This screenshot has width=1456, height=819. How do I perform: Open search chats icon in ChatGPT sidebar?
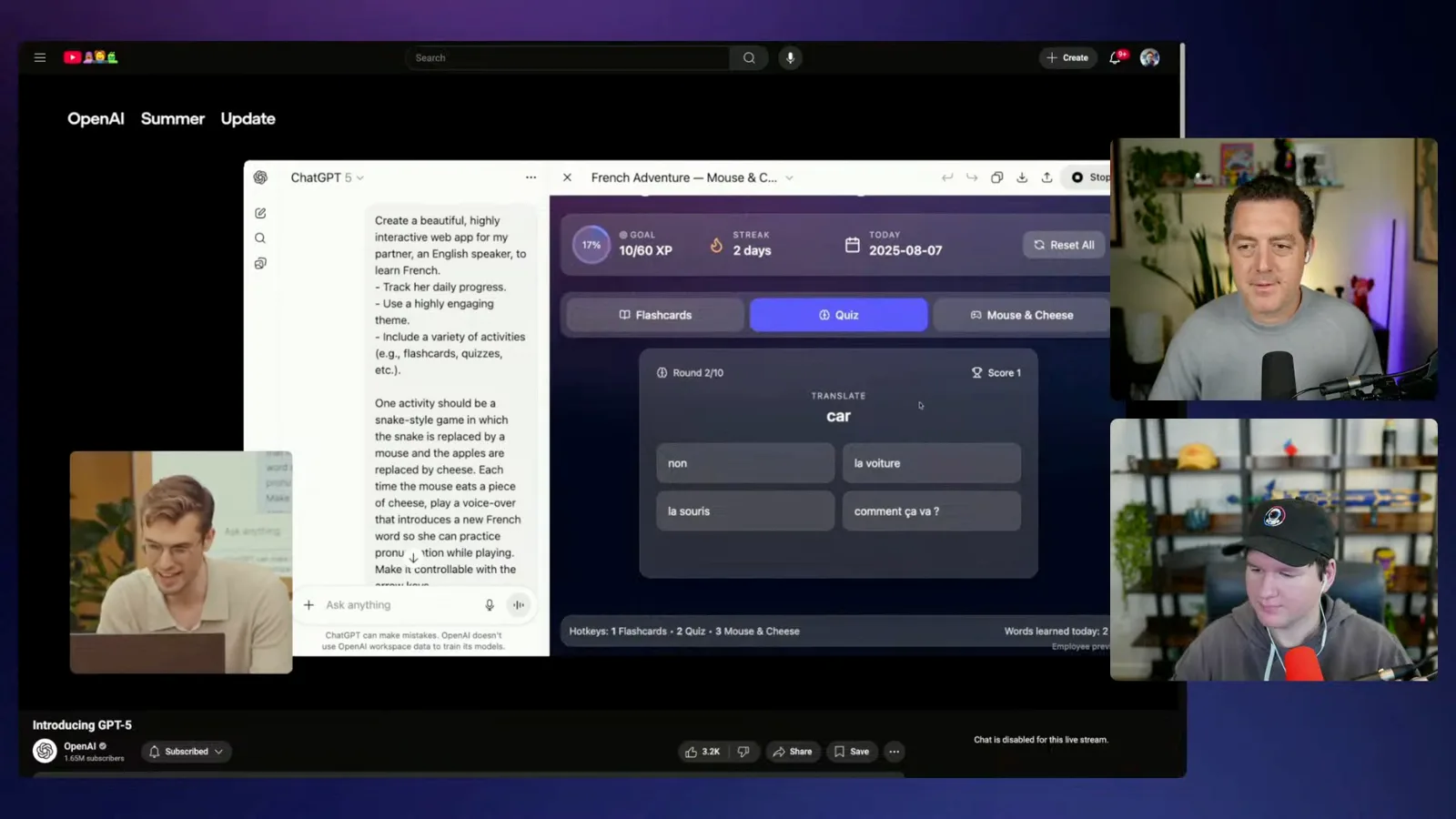260,238
